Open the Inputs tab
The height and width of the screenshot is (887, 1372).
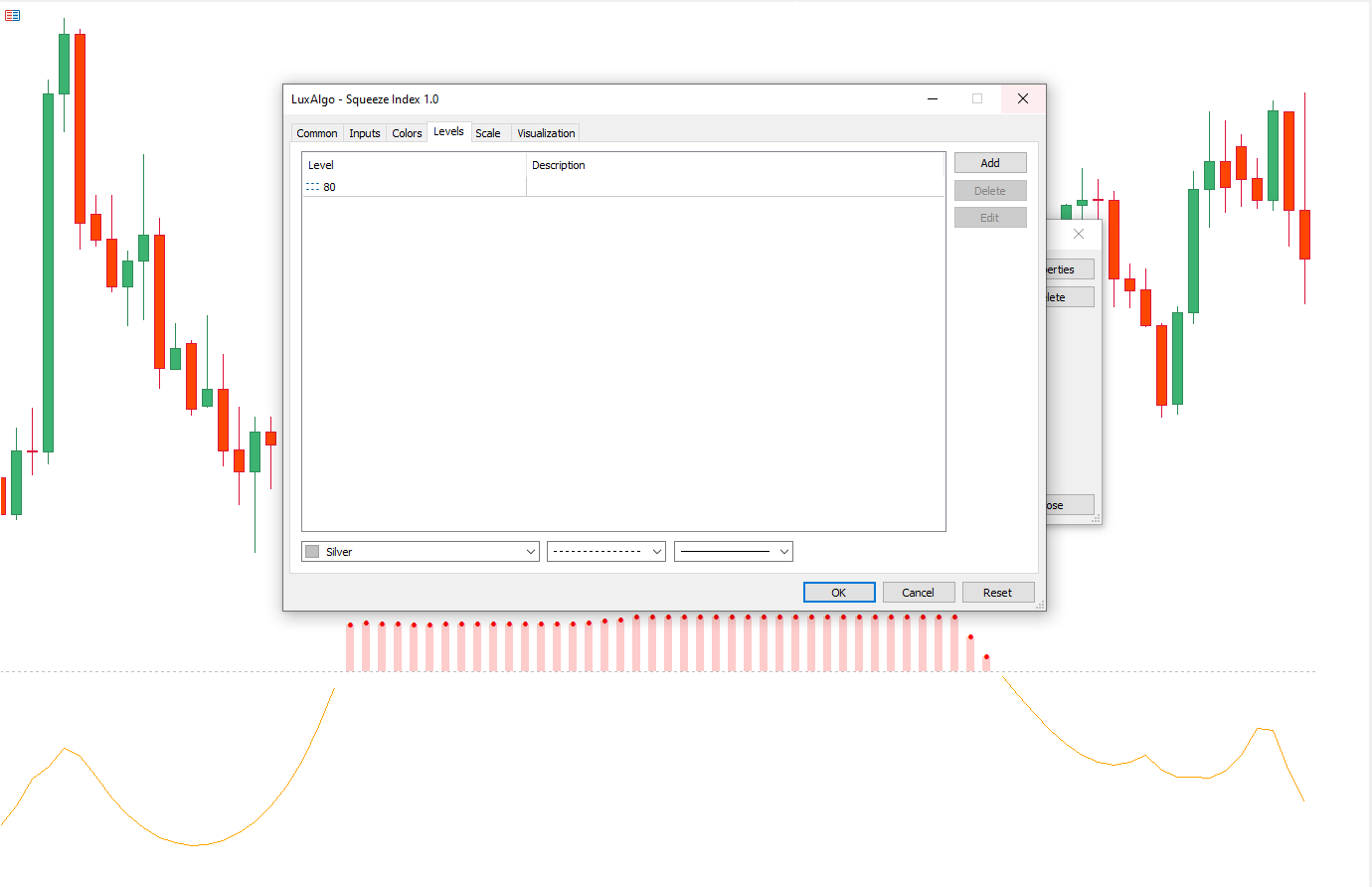pyautogui.click(x=365, y=133)
